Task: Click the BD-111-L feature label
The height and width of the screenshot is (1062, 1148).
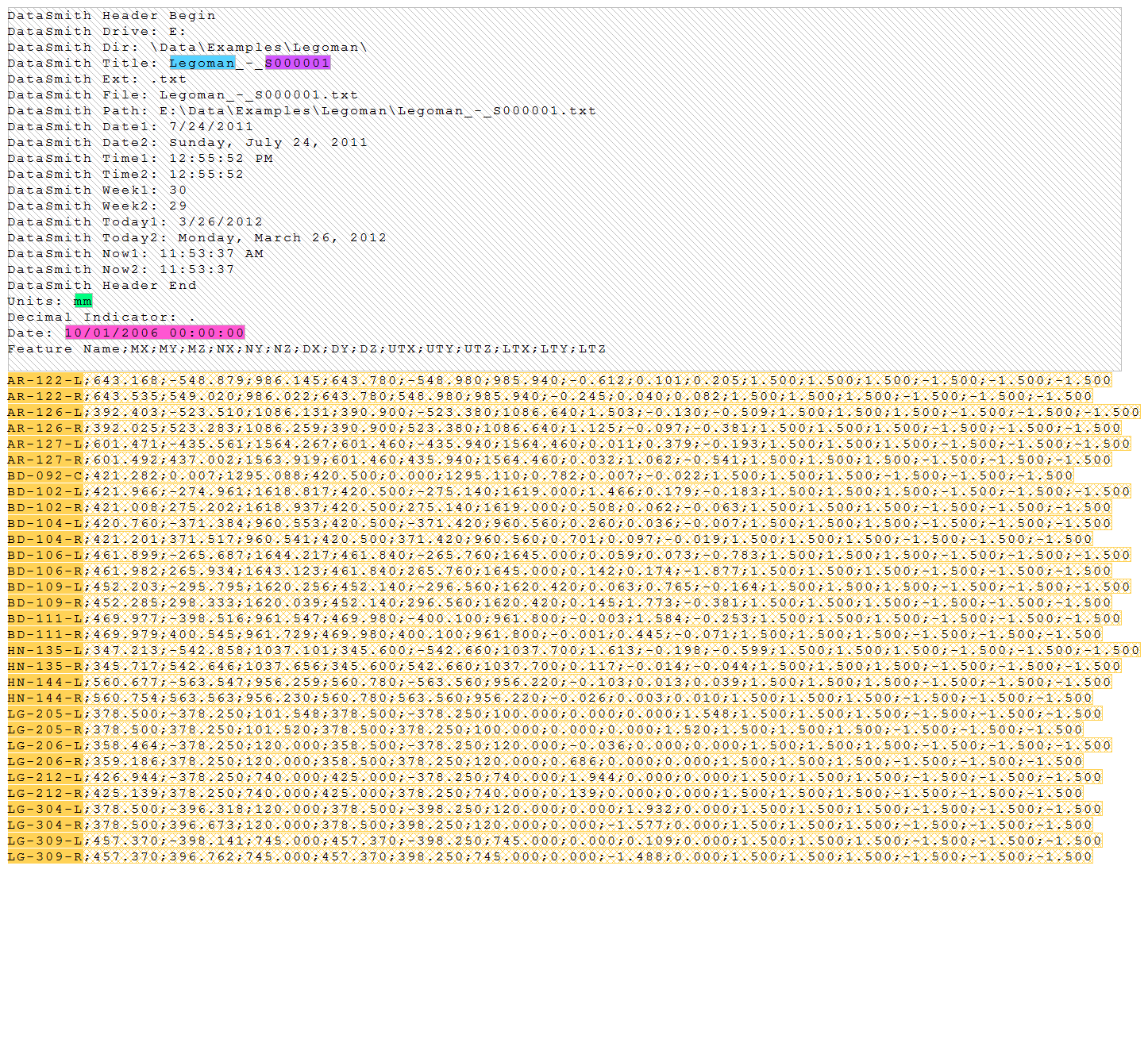Action: [x=45, y=618]
